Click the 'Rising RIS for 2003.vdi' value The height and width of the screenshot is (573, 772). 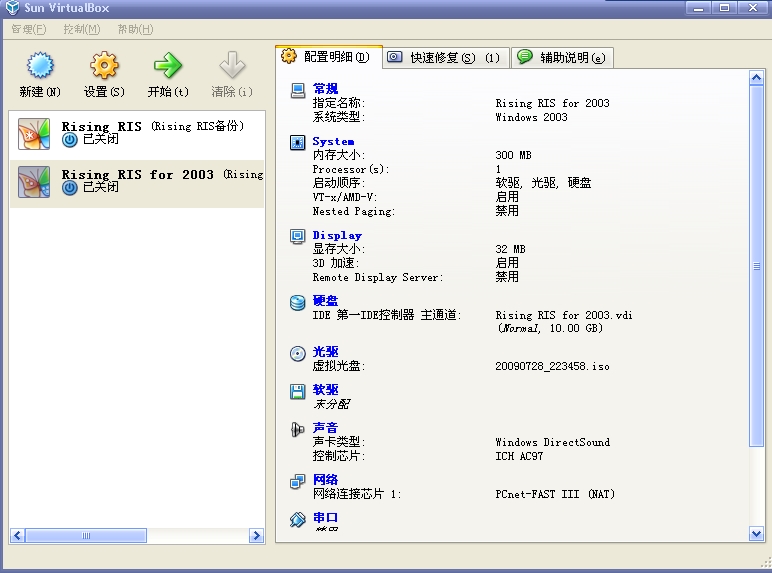point(564,315)
